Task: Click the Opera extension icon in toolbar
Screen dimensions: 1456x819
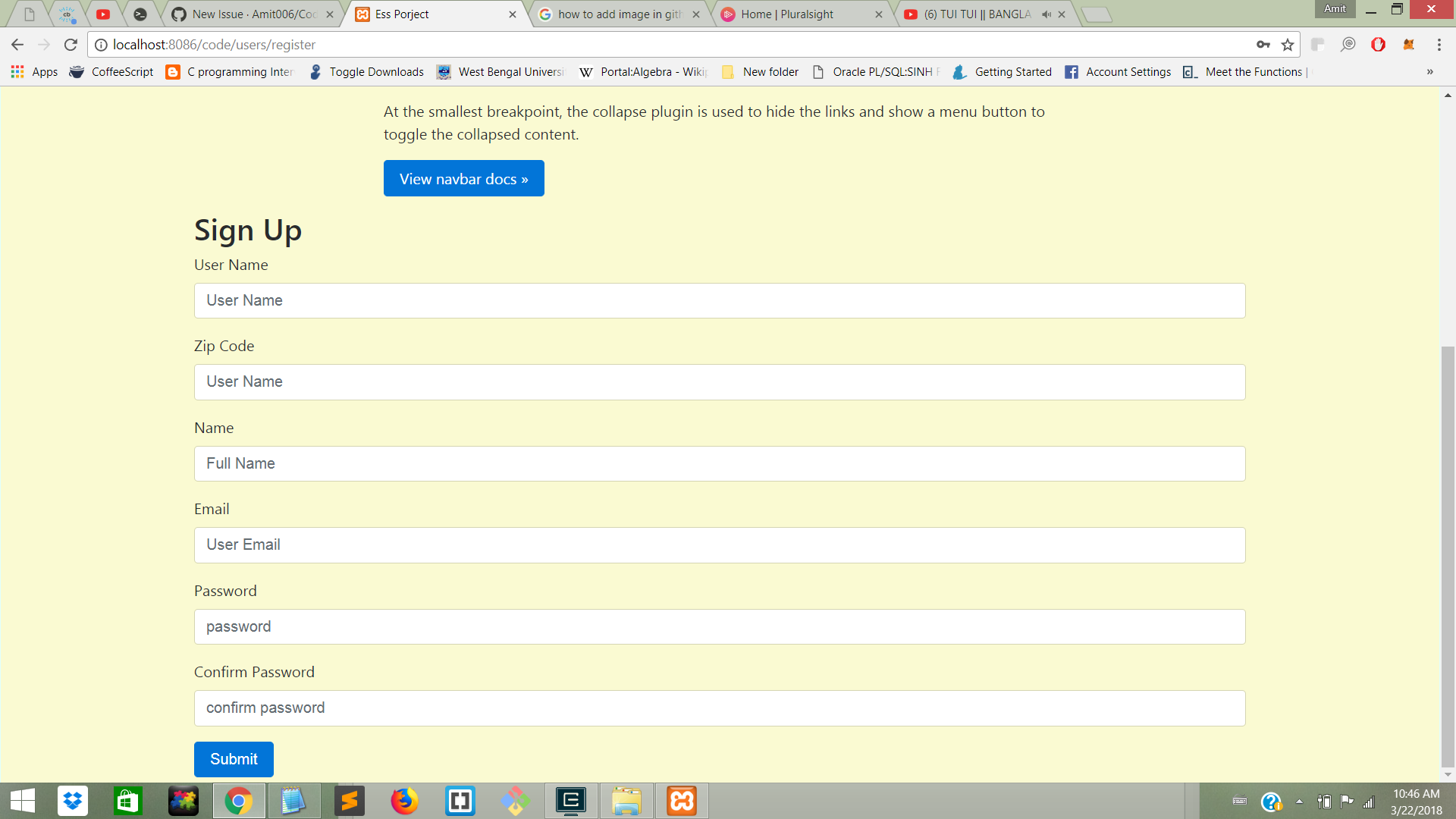Action: pyautogui.click(x=1378, y=45)
